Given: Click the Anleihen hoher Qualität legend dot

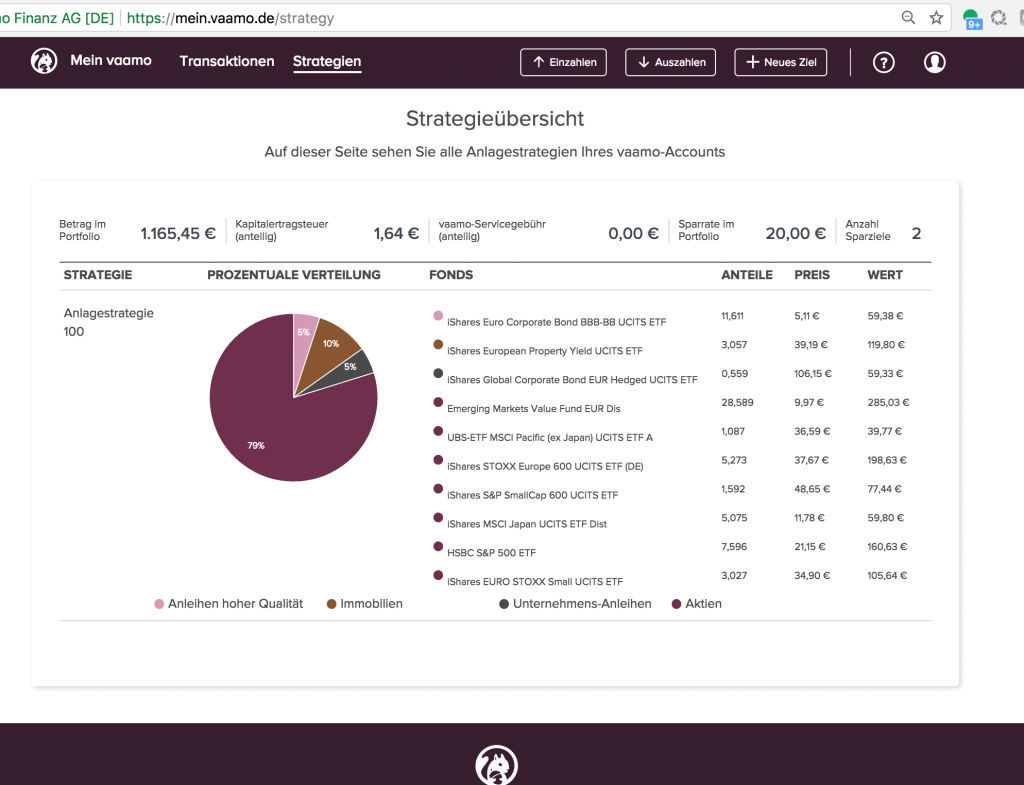Looking at the screenshot, I should [159, 604].
